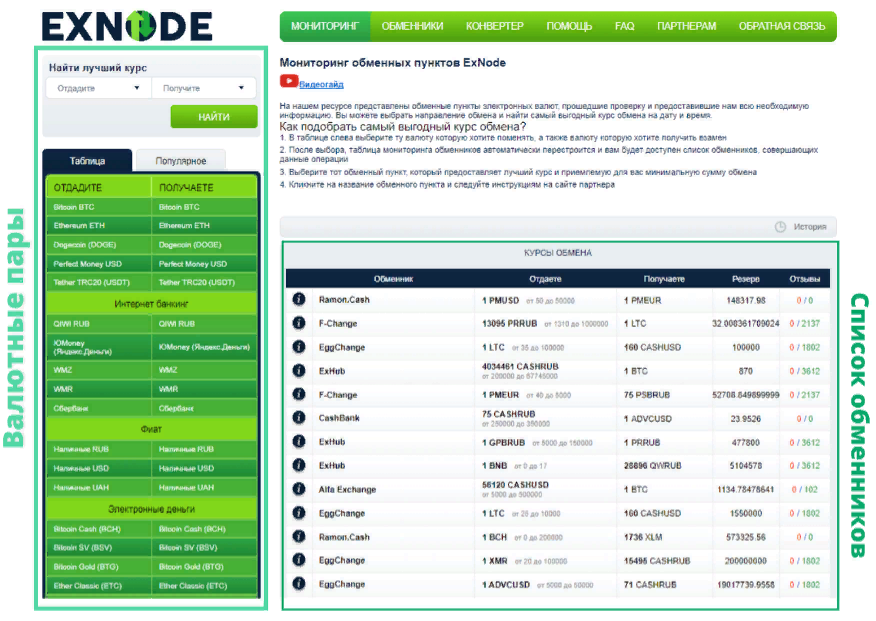This screenshot has width=876, height=621.
Task: Click the YouTube video guide icon
Action: (x=289, y=83)
